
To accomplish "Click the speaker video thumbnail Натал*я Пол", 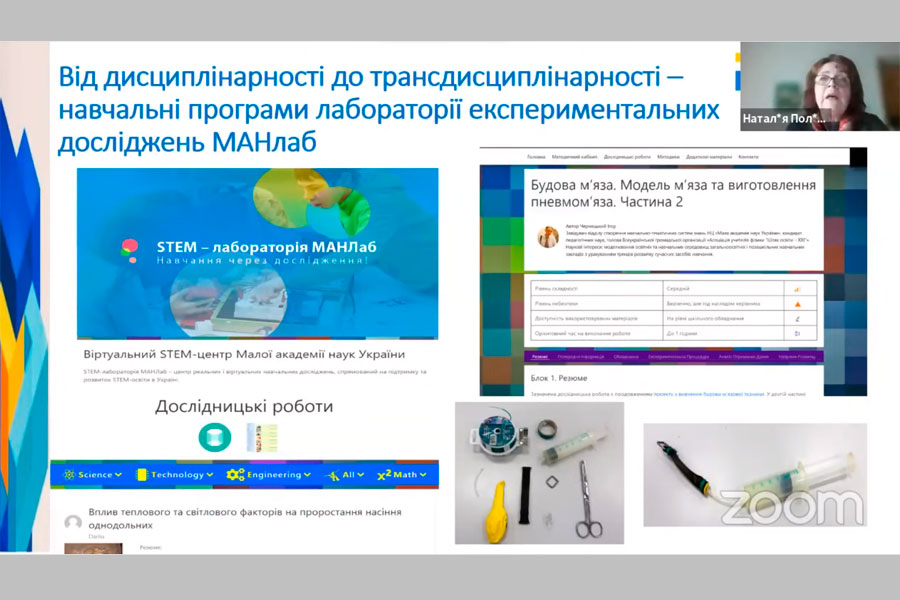I will [820, 86].
